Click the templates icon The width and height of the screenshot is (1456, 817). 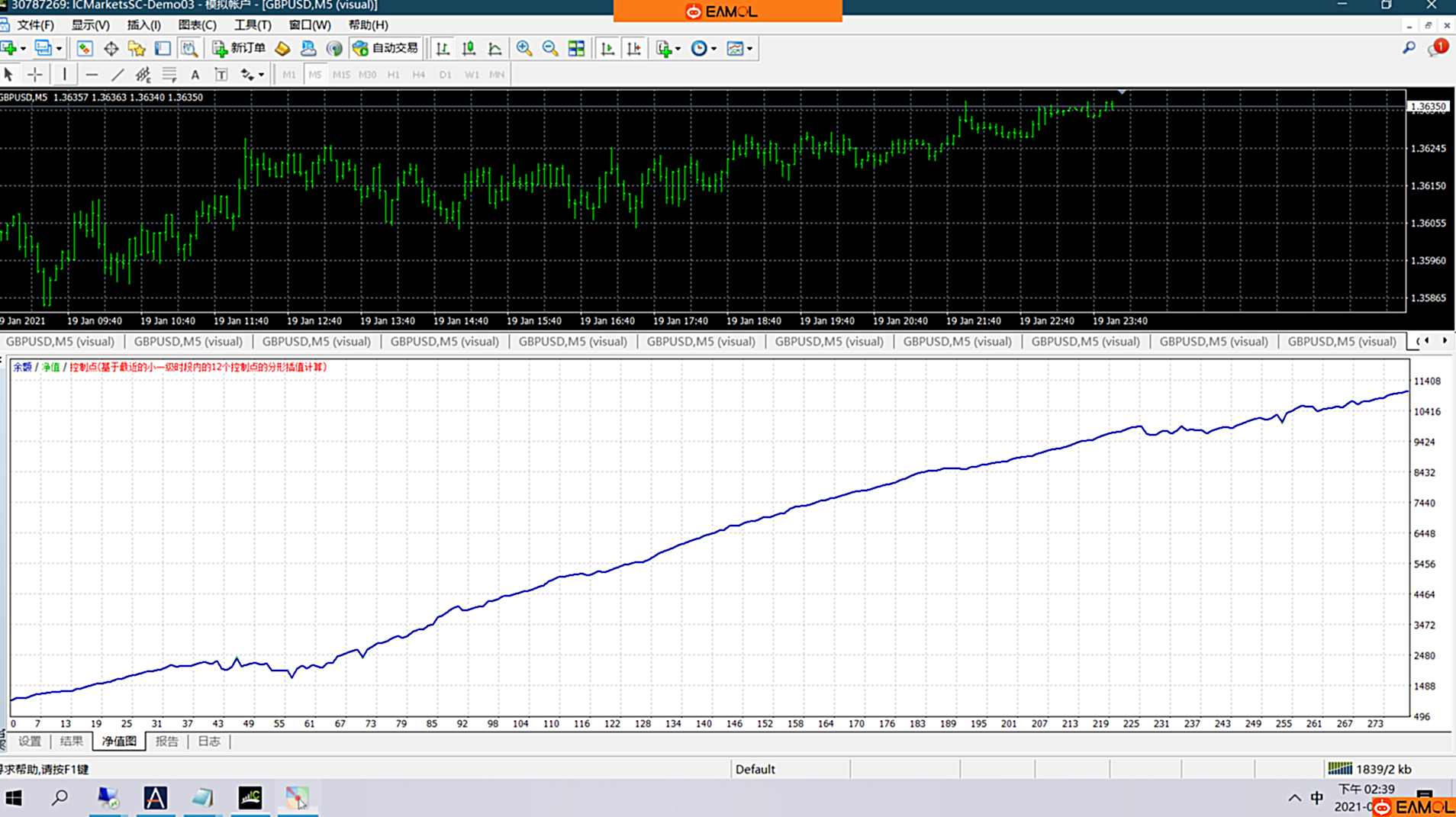(735, 48)
